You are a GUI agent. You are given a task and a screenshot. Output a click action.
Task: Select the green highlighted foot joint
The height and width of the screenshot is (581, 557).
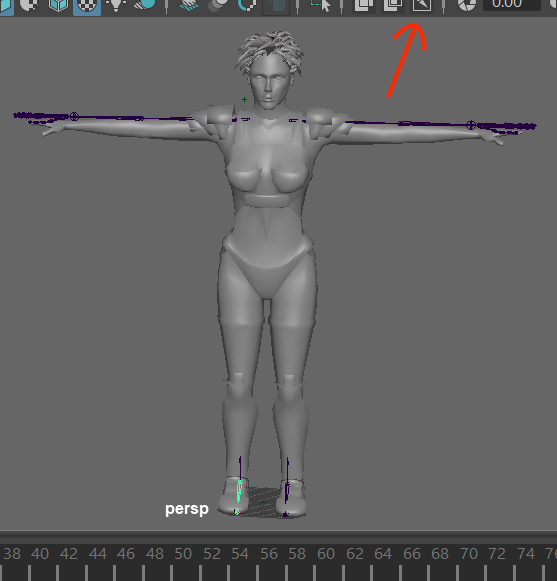point(239,491)
